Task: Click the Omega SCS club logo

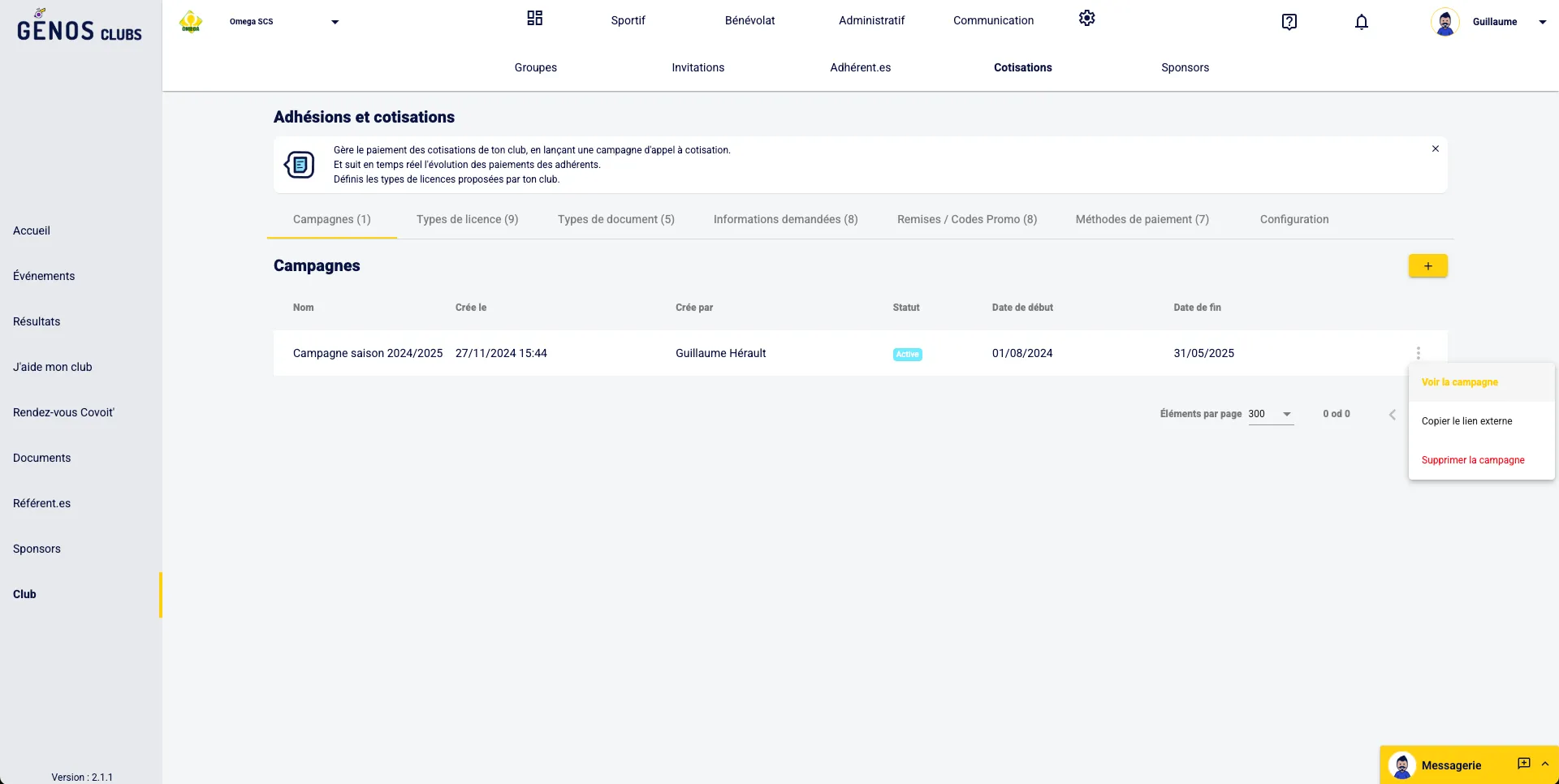Action: click(191, 22)
